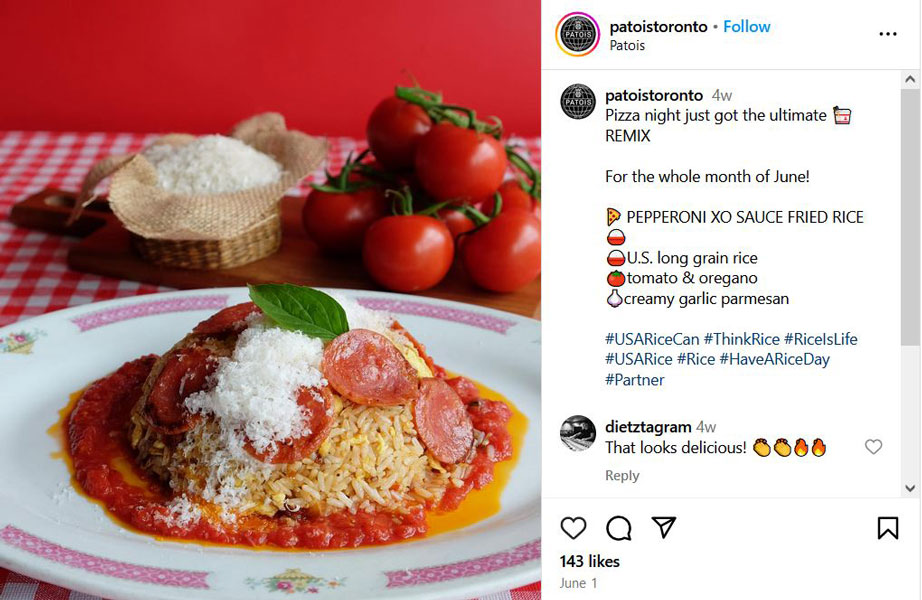Open the #Partner hashtag
922x600 pixels.
pyautogui.click(x=634, y=380)
